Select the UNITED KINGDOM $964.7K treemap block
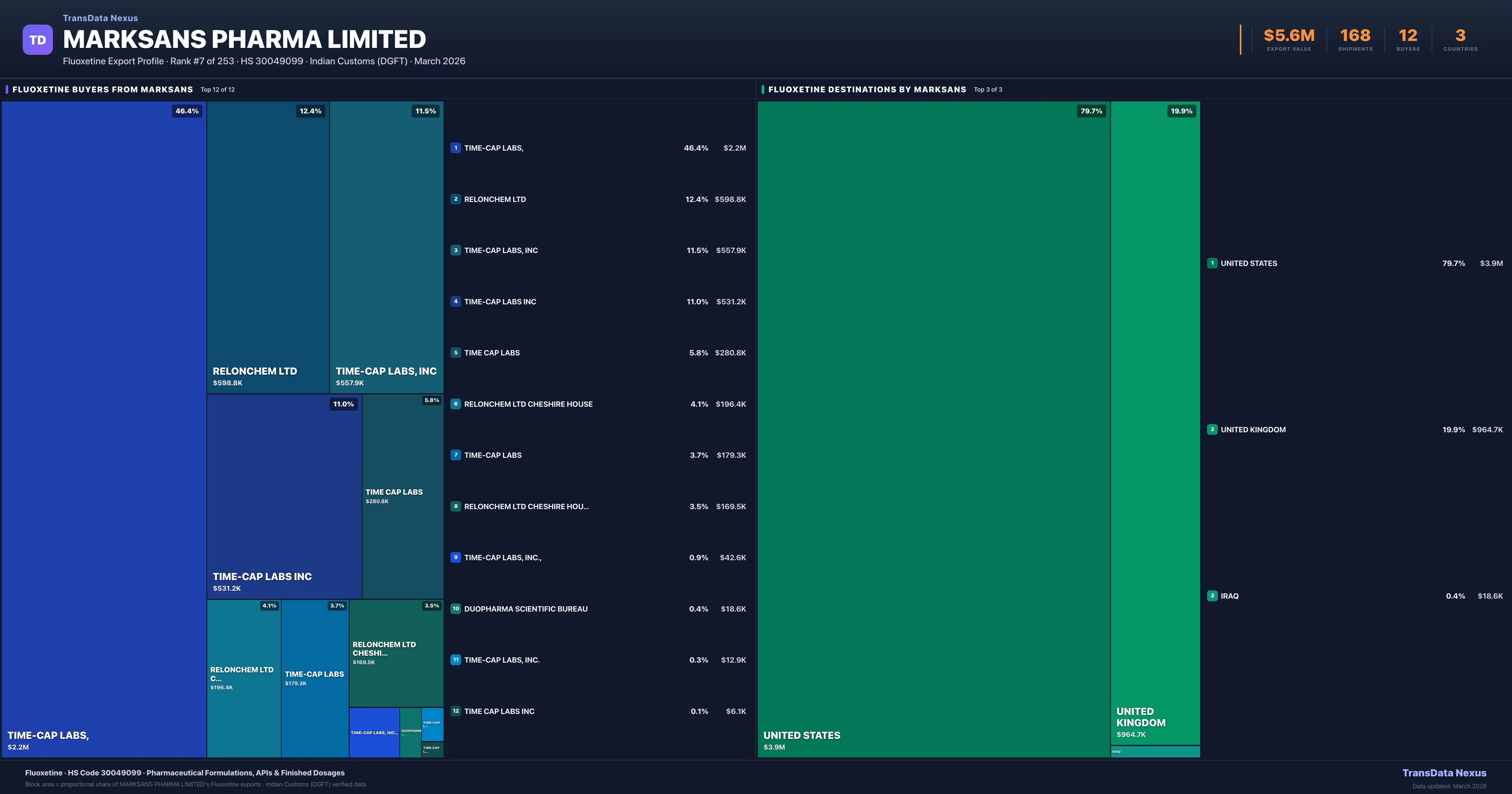1512x794 pixels. [1155, 423]
